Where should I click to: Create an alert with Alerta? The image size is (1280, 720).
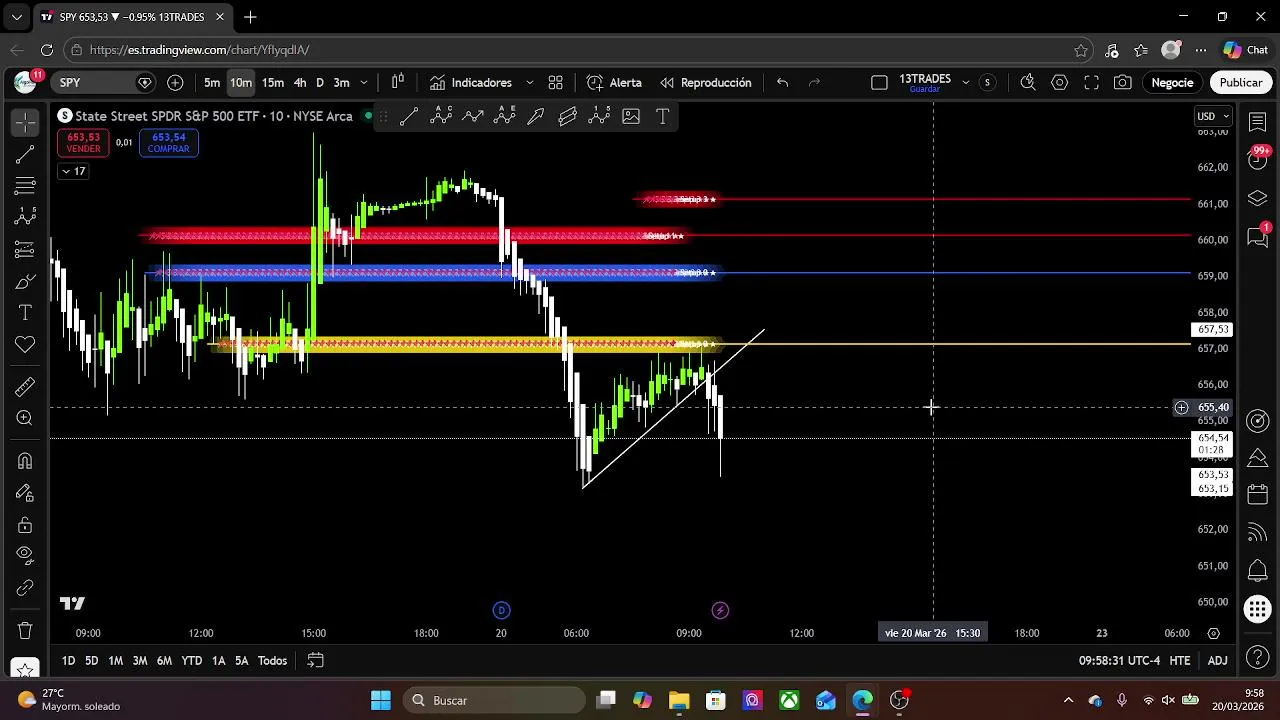614,83
